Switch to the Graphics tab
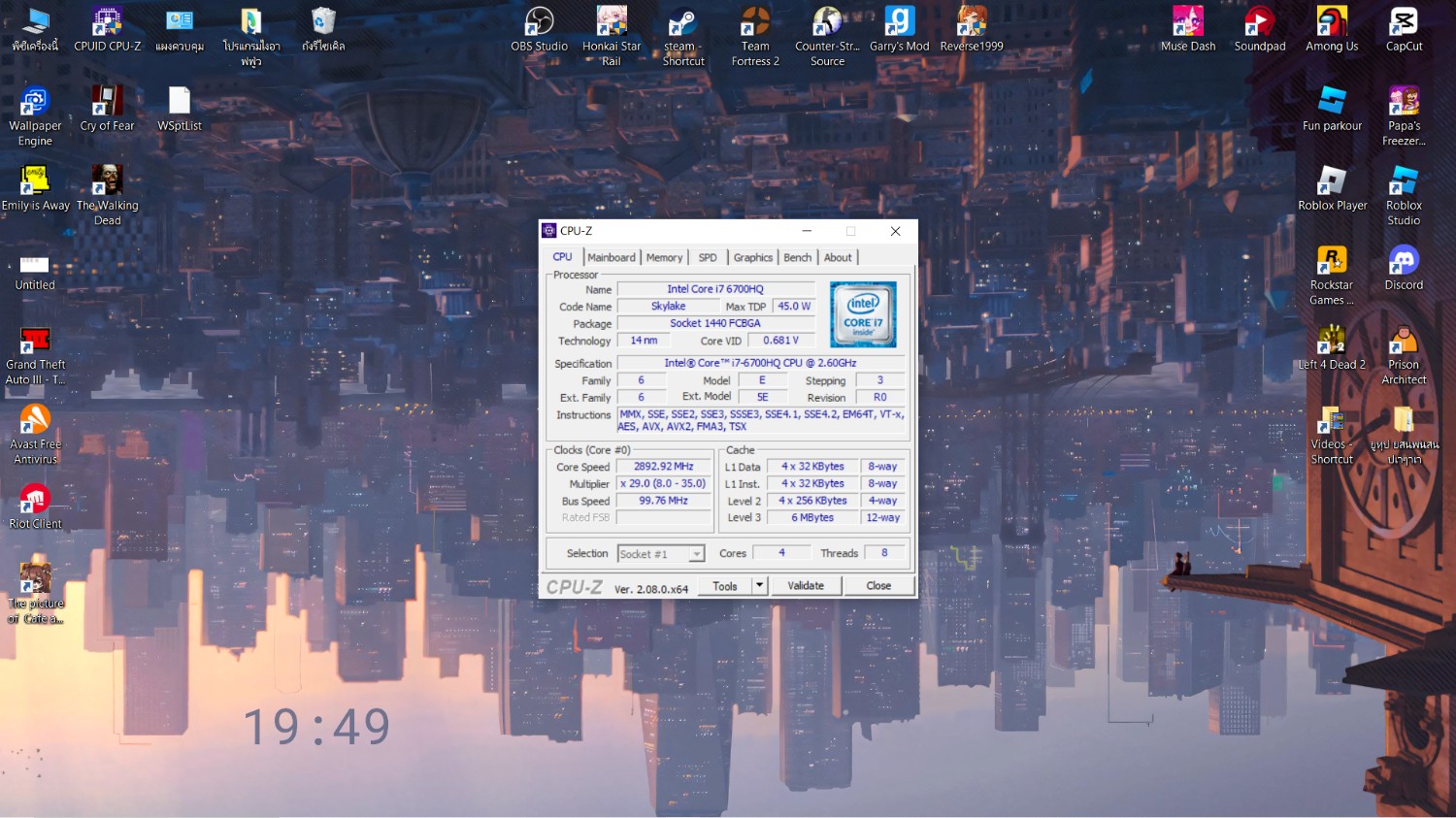 (x=753, y=257)
